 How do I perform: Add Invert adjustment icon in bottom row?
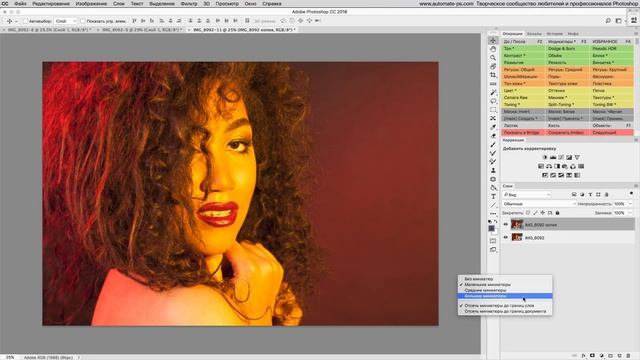(545, 175)
